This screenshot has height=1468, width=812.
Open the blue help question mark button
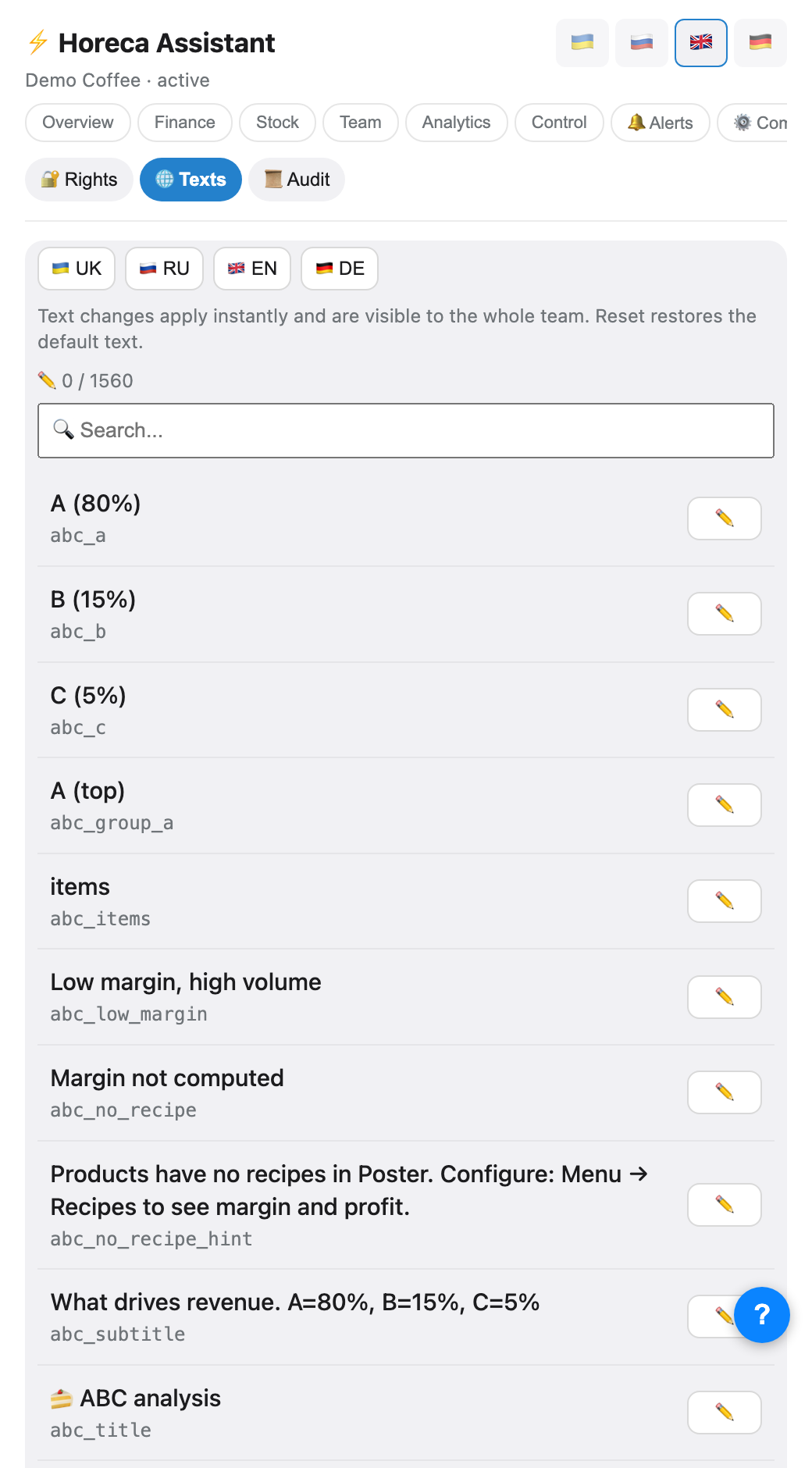762,1315
